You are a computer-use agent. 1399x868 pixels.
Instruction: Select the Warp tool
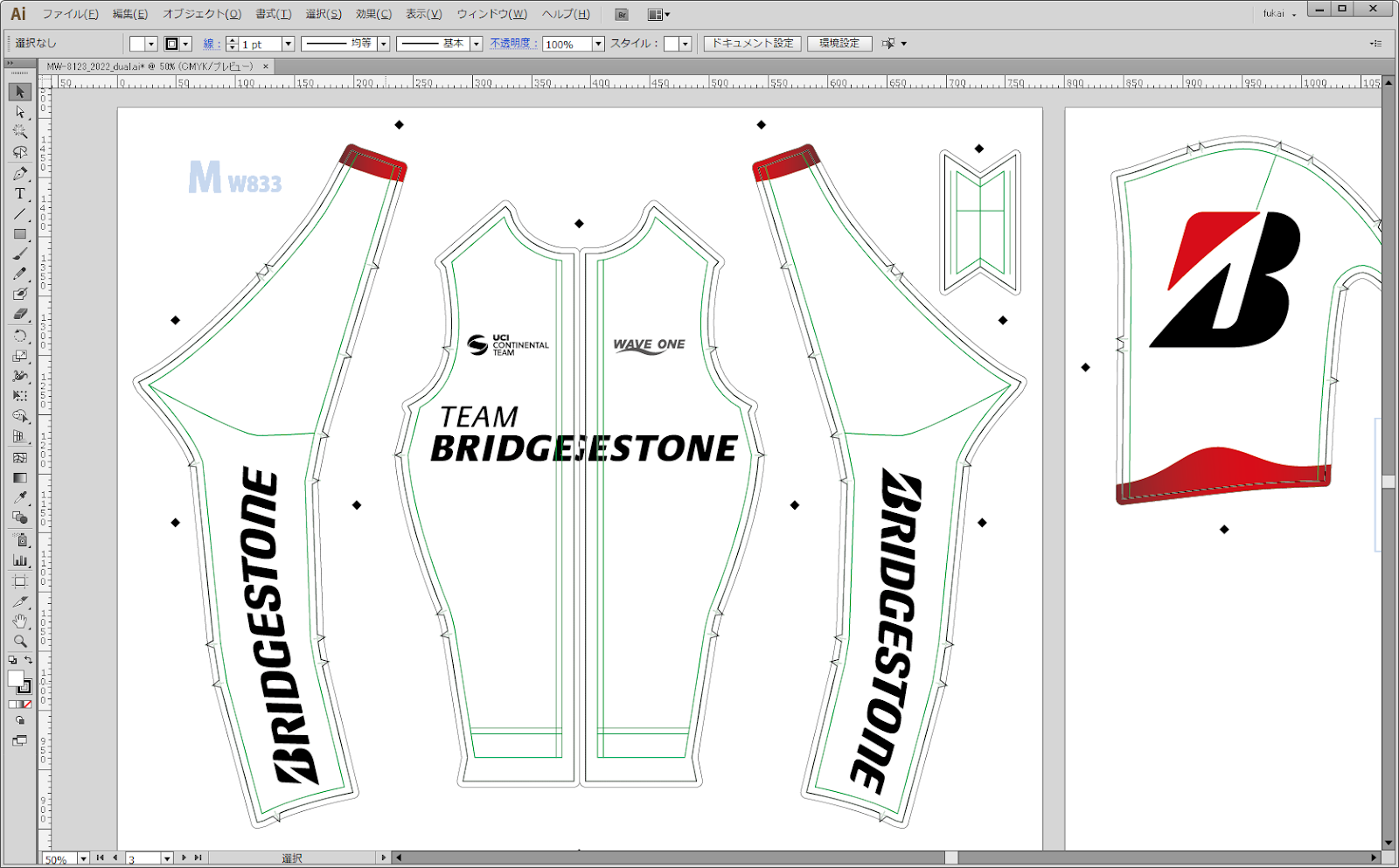click(x=20, y=376)
